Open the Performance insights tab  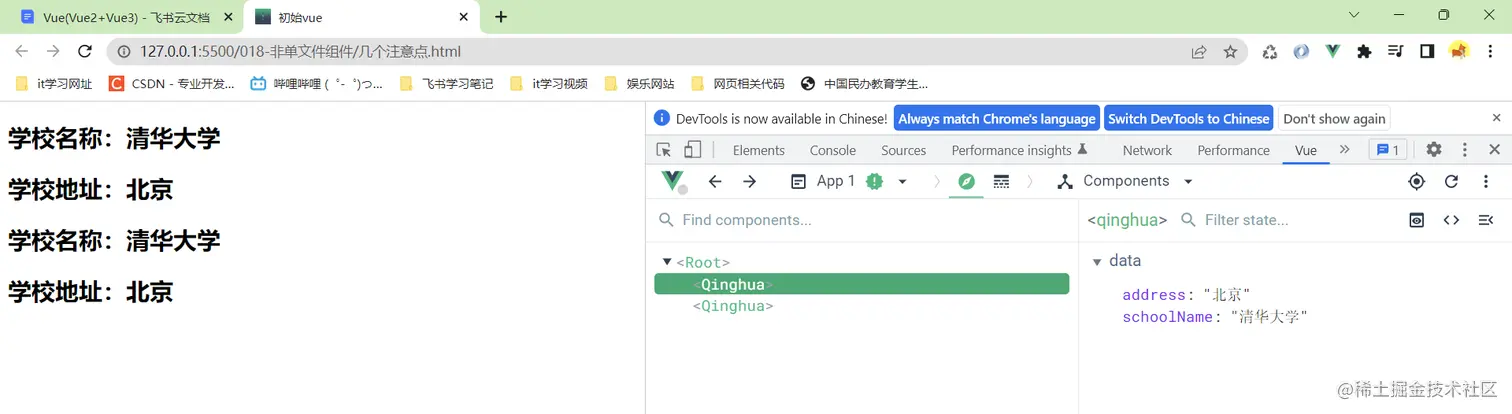coord(1019,150)
